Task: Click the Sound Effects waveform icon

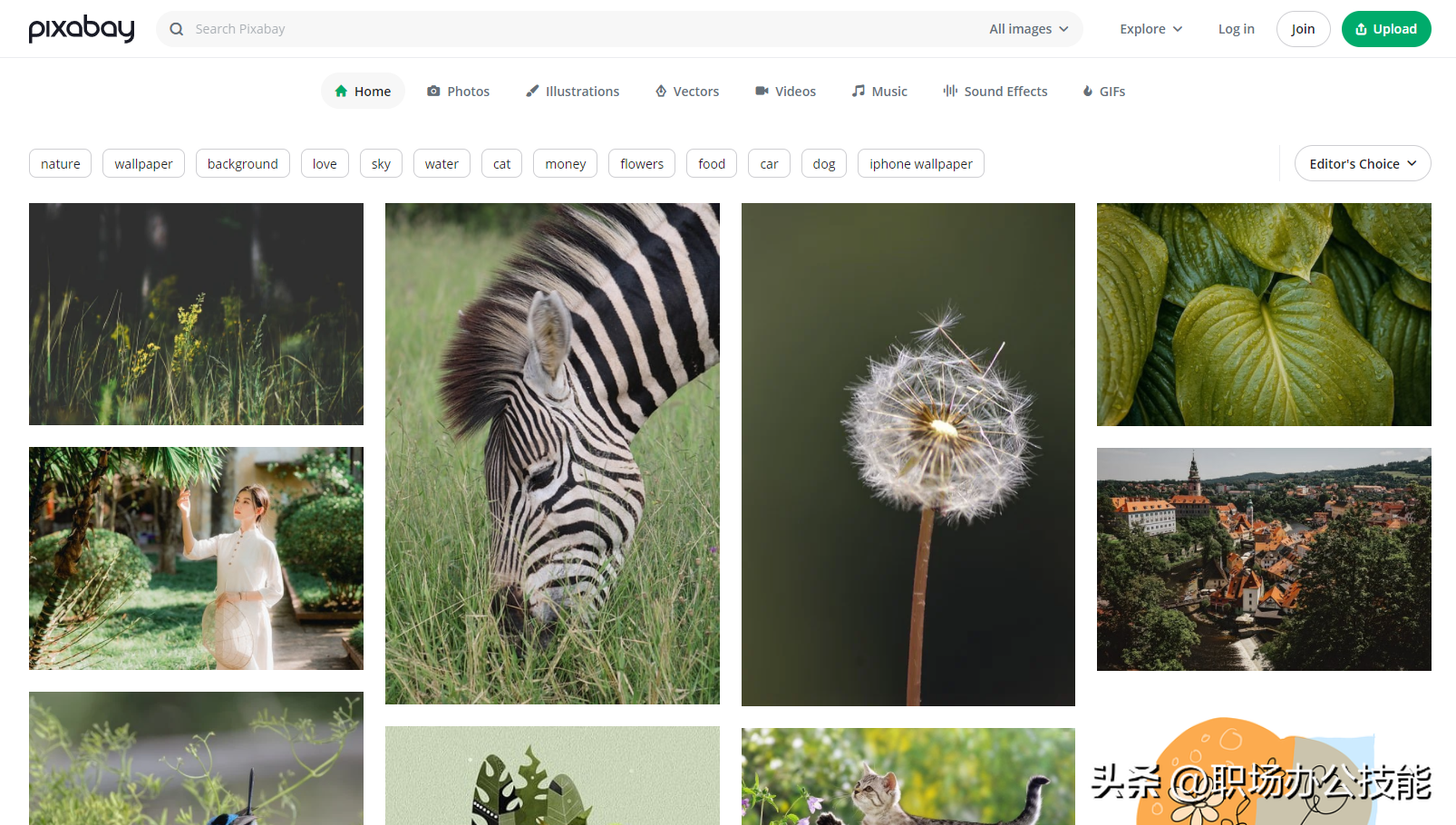Action: (950, 91)
